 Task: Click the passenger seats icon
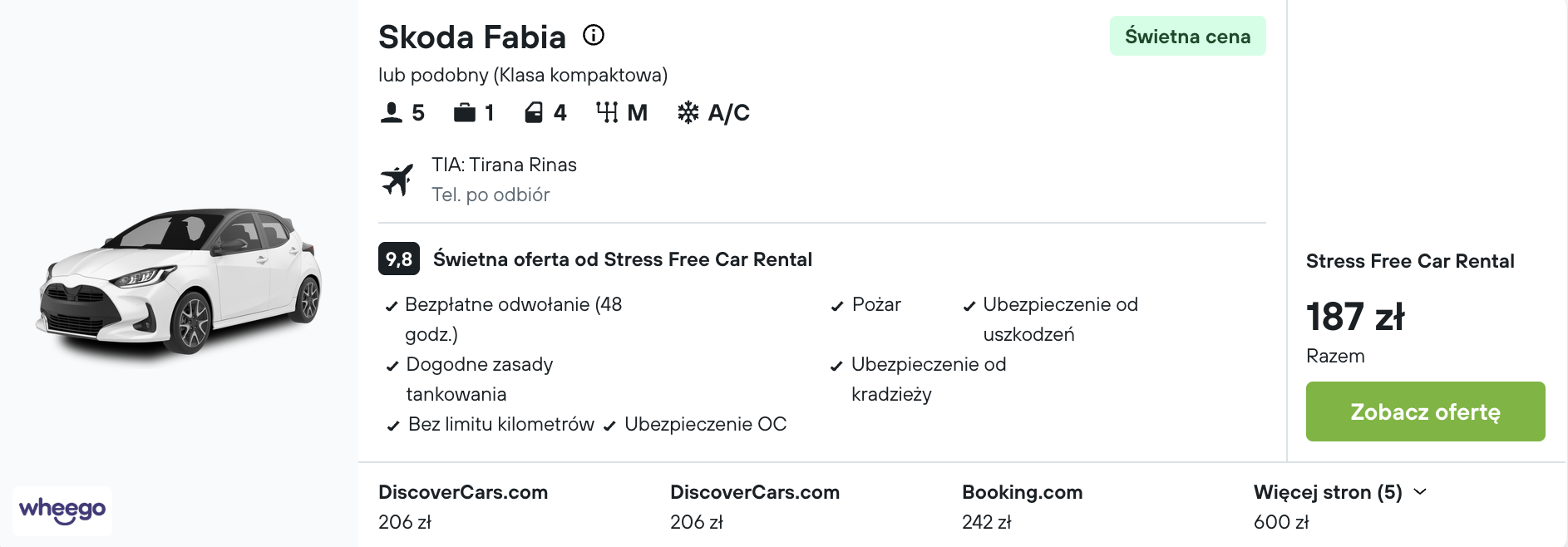[391, 112]
